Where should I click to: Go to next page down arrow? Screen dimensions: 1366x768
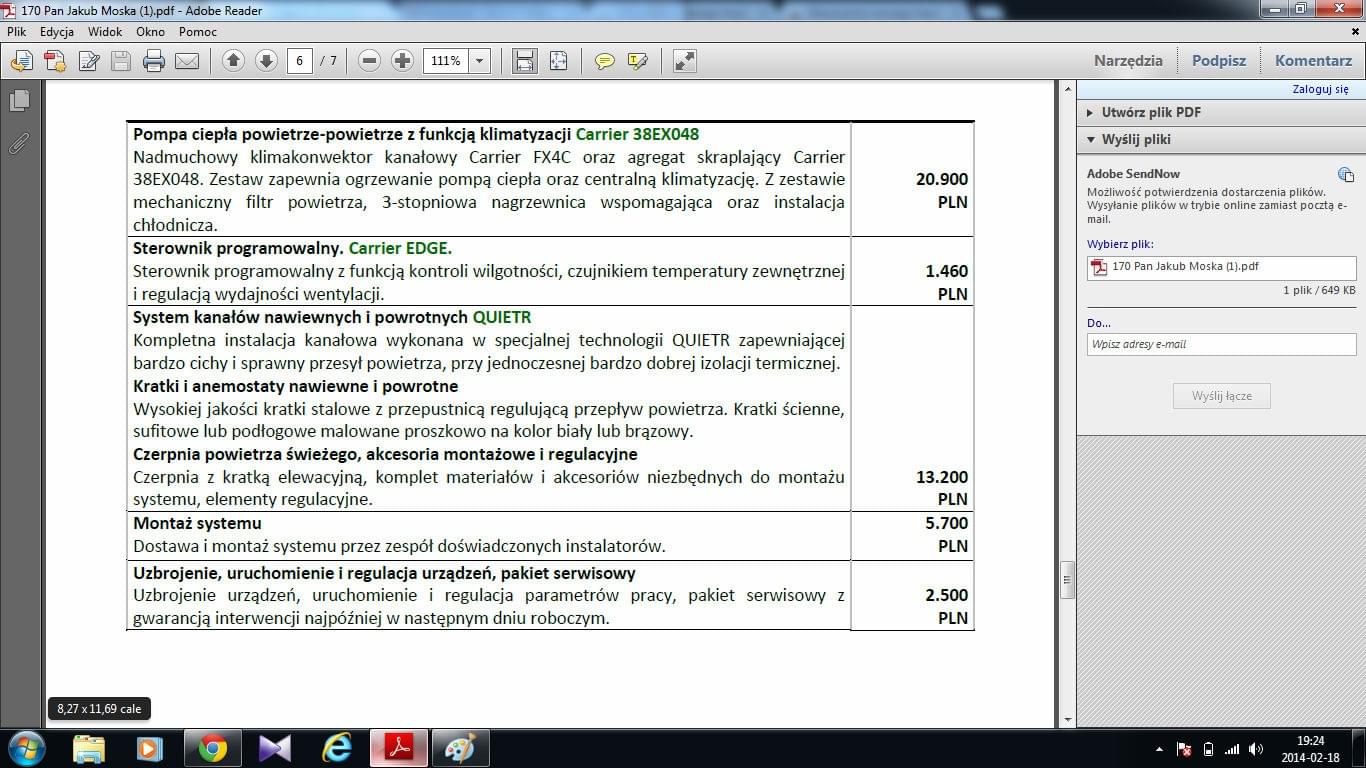pos(266,61)
